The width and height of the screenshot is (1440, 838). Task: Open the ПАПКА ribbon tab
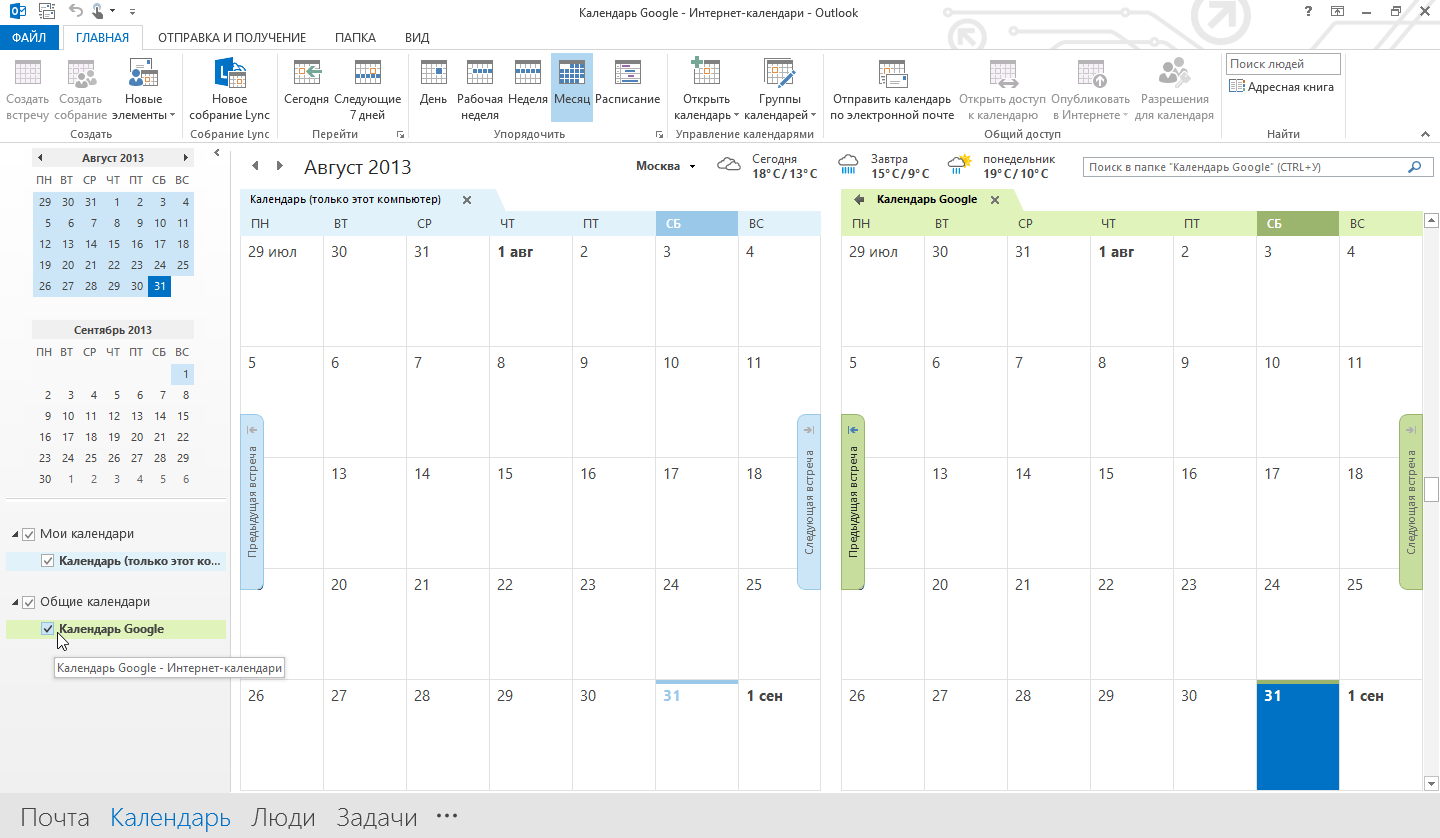coord(355,38)
